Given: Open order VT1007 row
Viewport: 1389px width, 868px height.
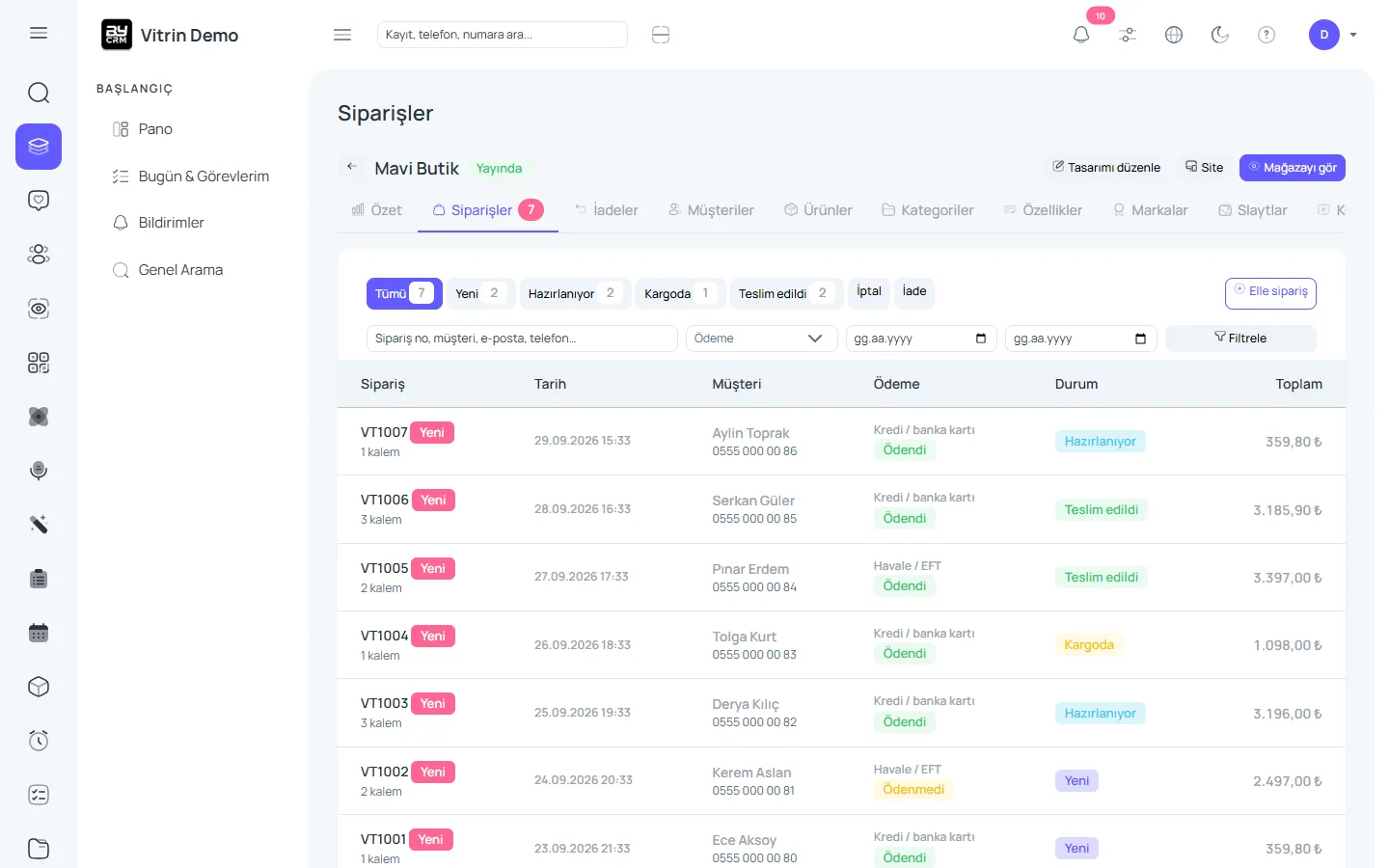Looking at the screenshot, I should (x=841, y=441).
